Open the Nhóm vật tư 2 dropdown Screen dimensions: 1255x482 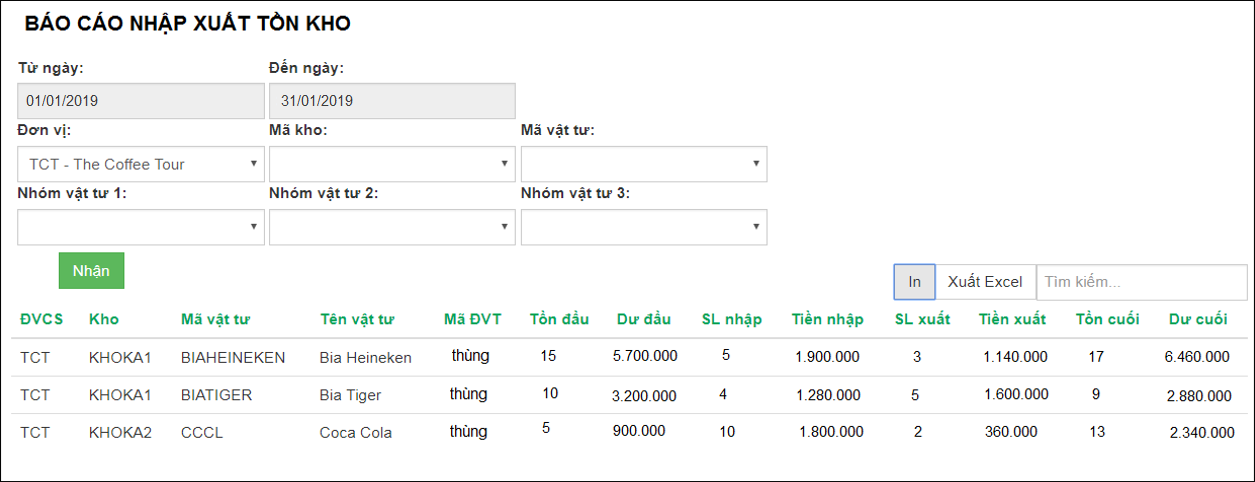pos(392,227)
